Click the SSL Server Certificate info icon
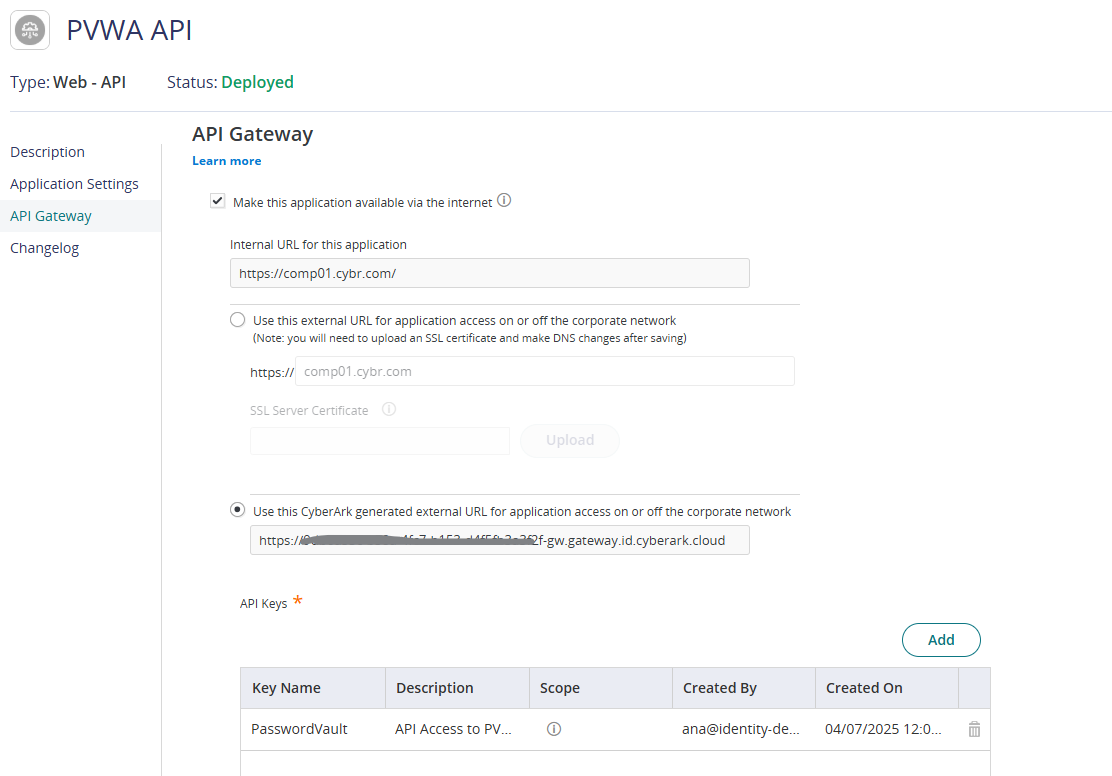This screenshot has height=776, width=1112. [x=388, y=408]
